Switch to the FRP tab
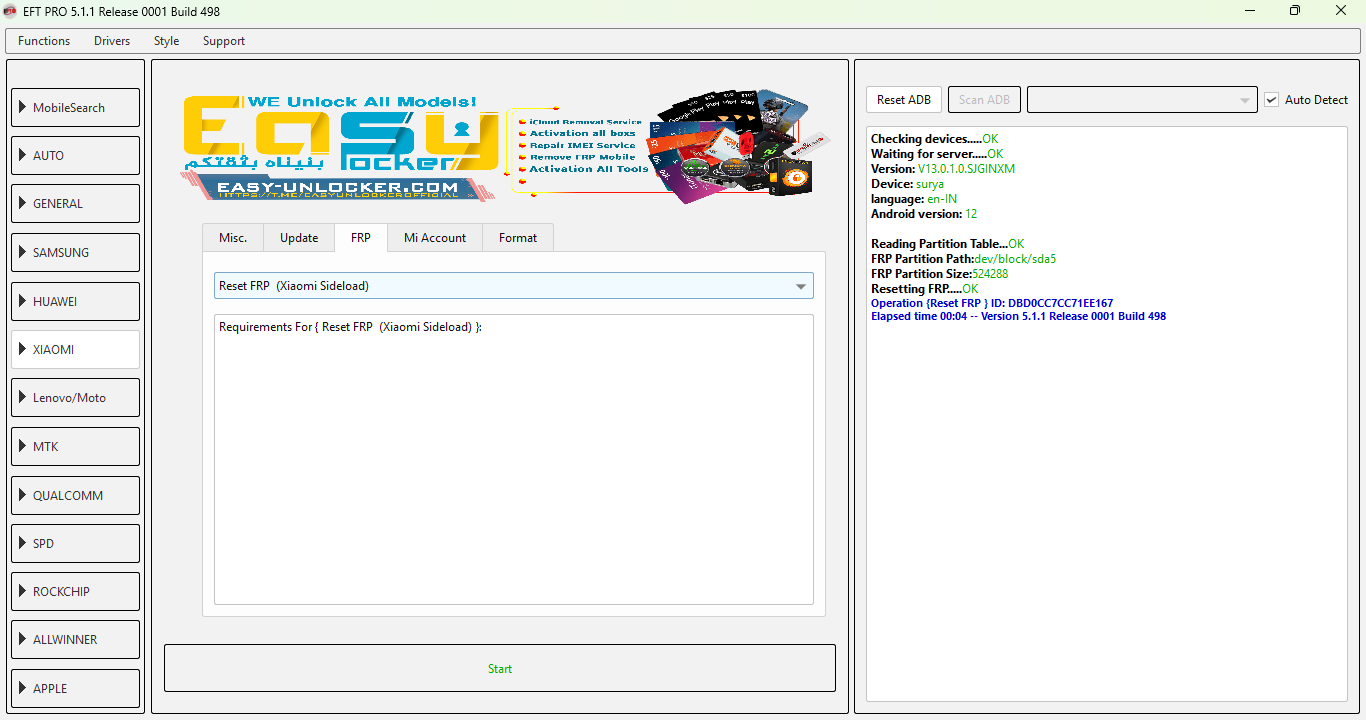 [x=360, y=237]
